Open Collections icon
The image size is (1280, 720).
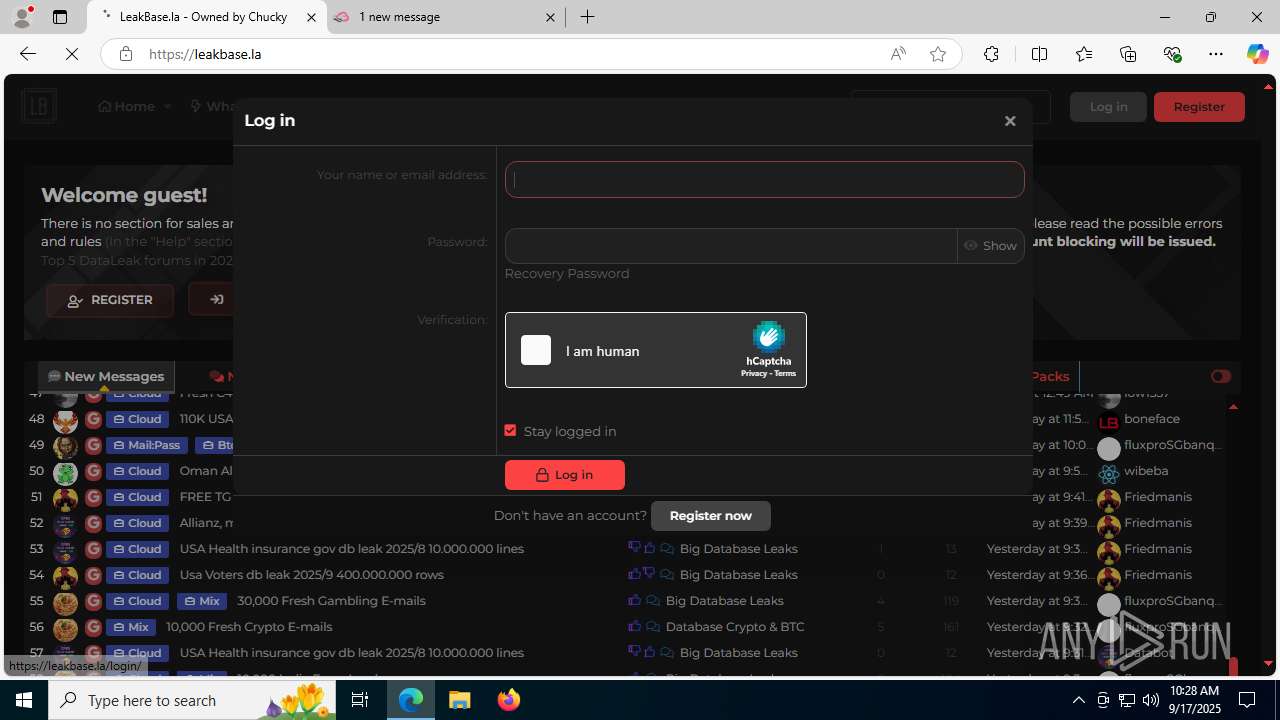1128,54
